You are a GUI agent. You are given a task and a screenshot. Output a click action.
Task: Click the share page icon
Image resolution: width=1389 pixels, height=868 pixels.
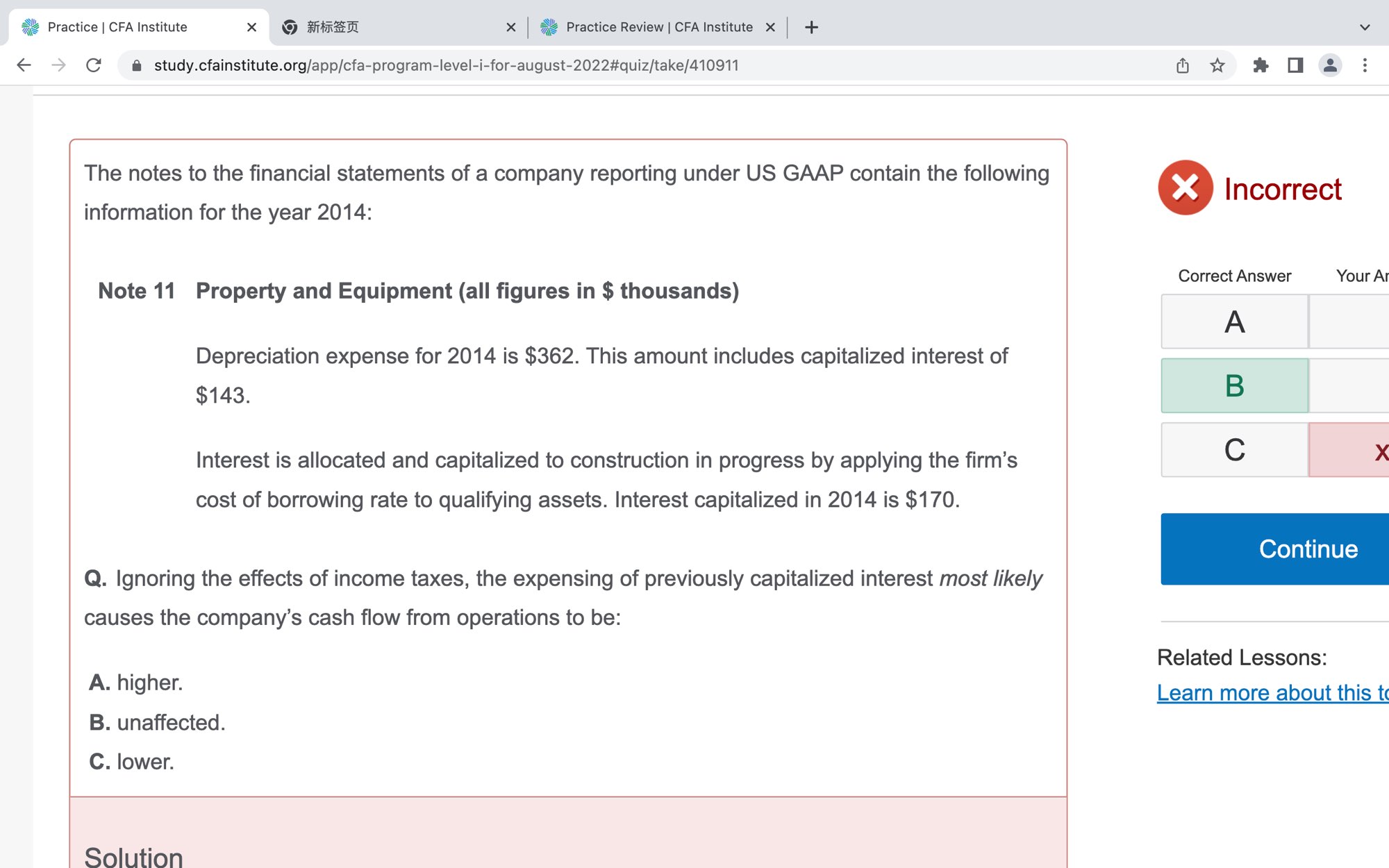point(1183,65)
